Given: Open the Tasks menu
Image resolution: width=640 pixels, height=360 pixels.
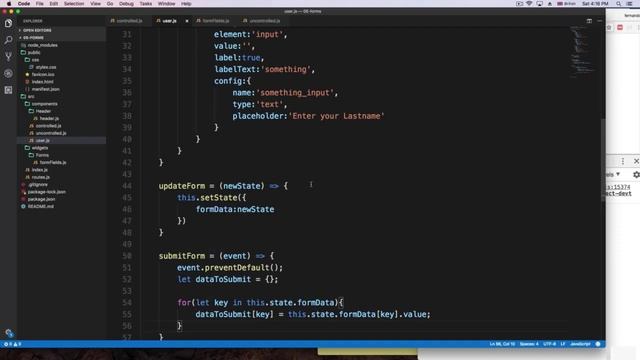Looking at the screenshot, I should (x=146, y=4).
